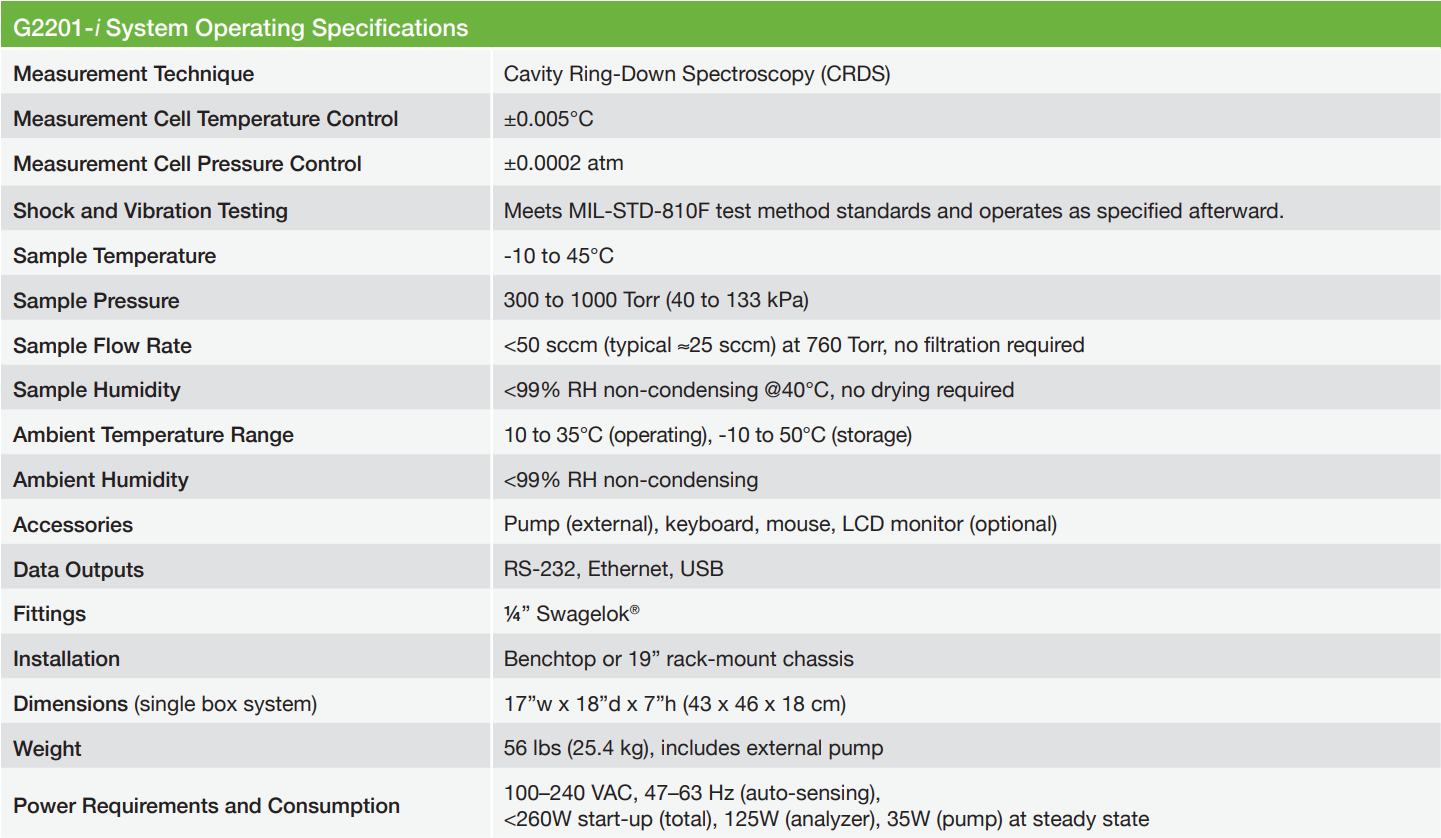The width and height of the screenshot is (1441, 838).
Task: Select the 'Measurement Technique' row label
Action: coord(134,74)
